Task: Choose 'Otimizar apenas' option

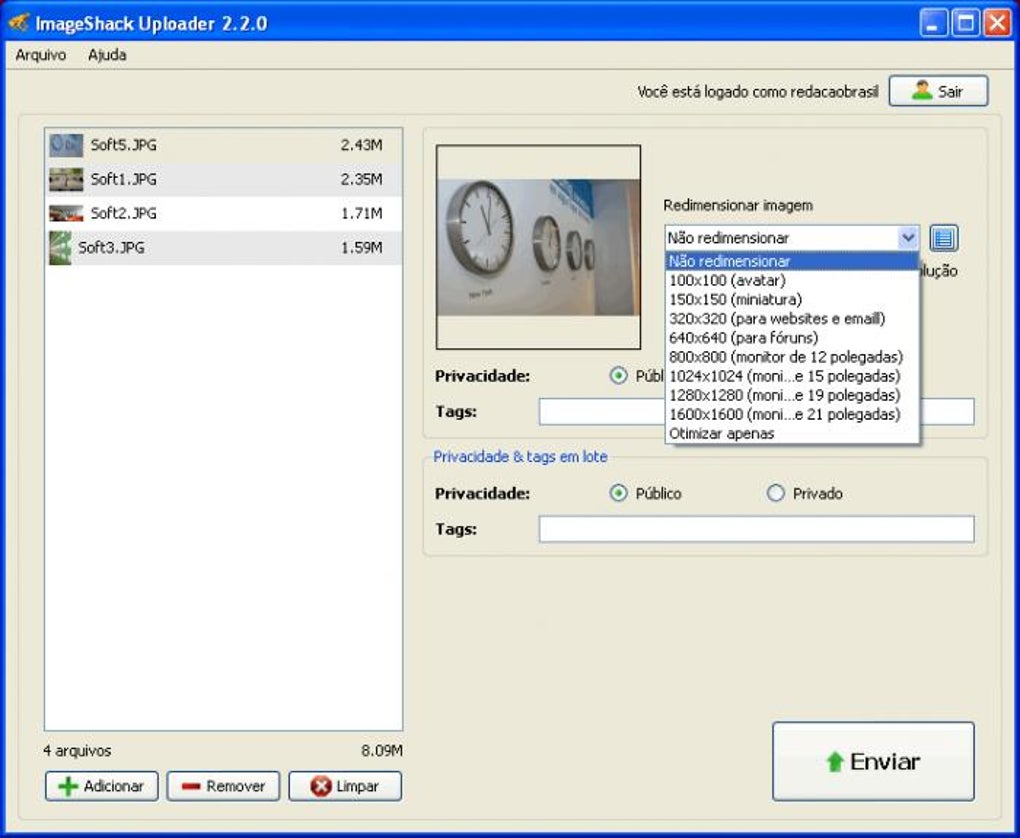Action: 792,433
